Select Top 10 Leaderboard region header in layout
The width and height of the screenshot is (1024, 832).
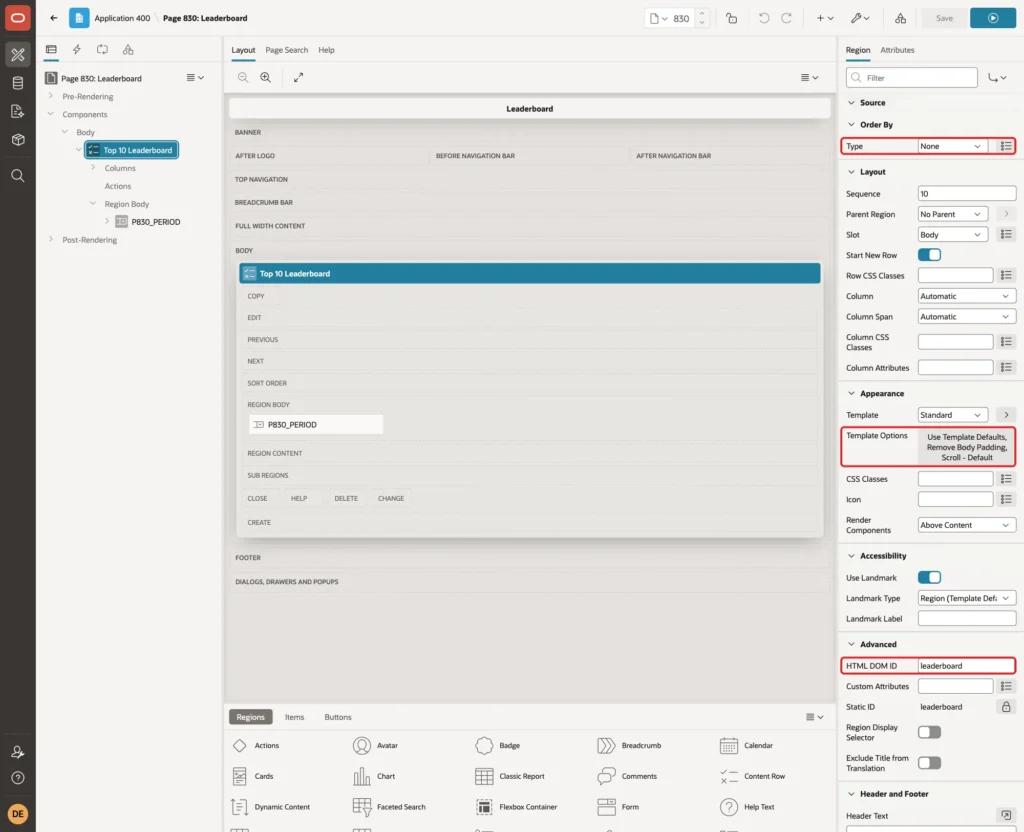(x=530, y=274)
